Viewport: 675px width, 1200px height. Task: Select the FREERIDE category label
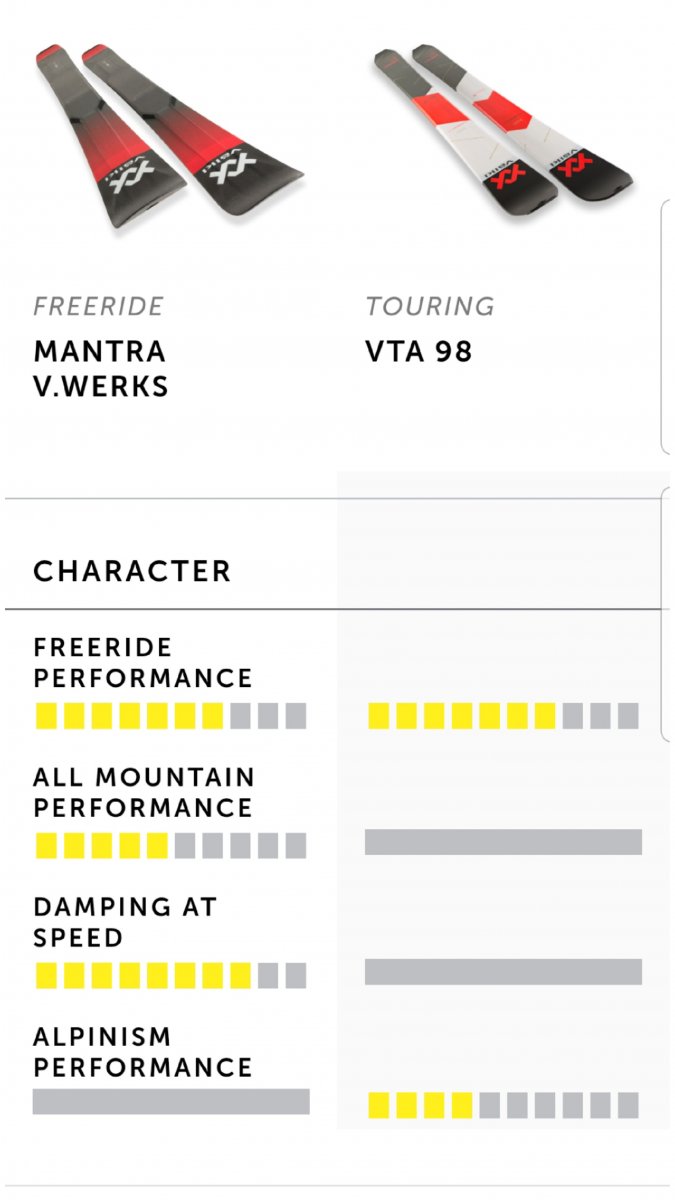tap(98, 306)
